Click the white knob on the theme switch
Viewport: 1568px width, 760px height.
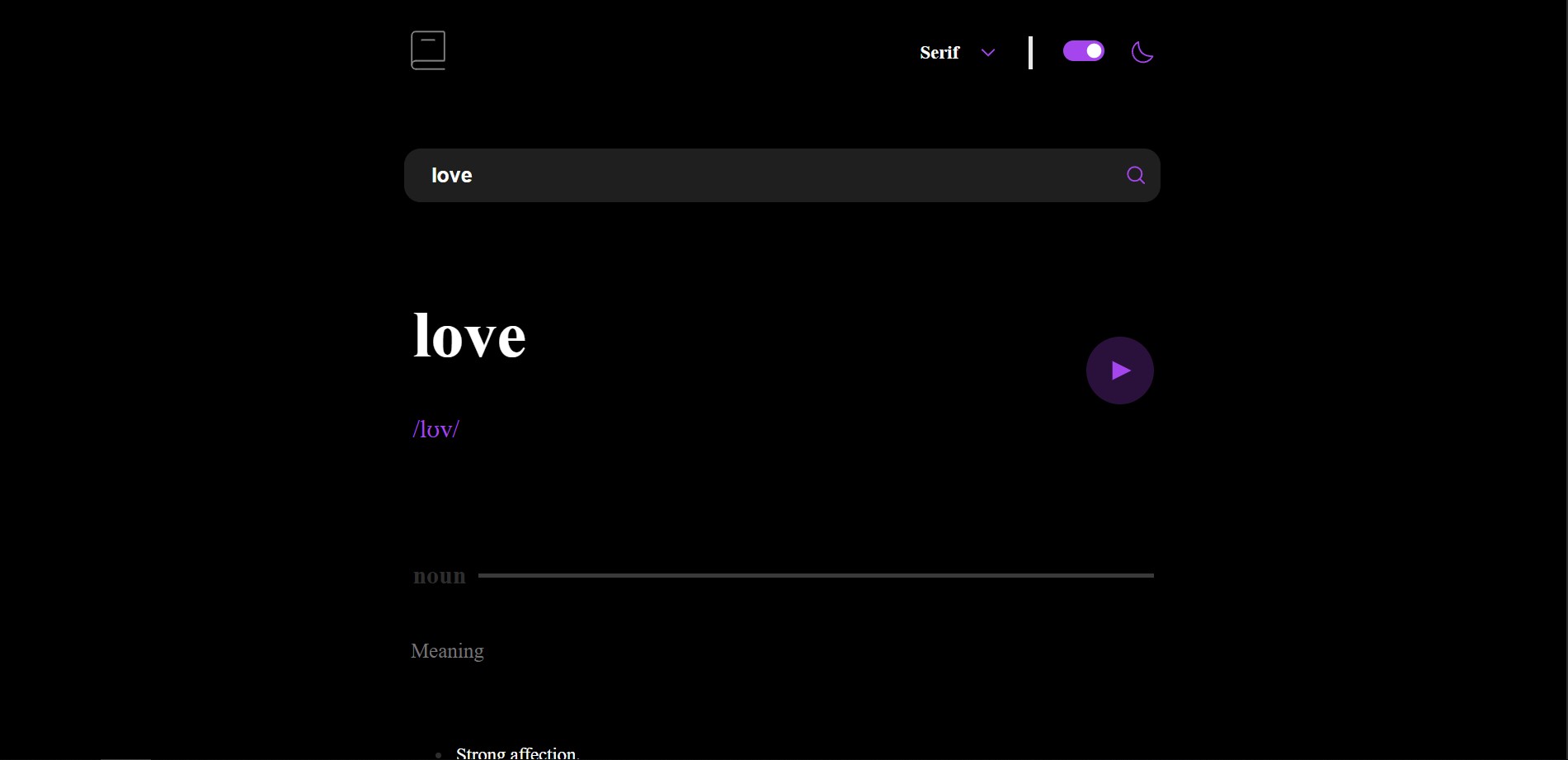pyautogui.click(x=1094, y=51)
